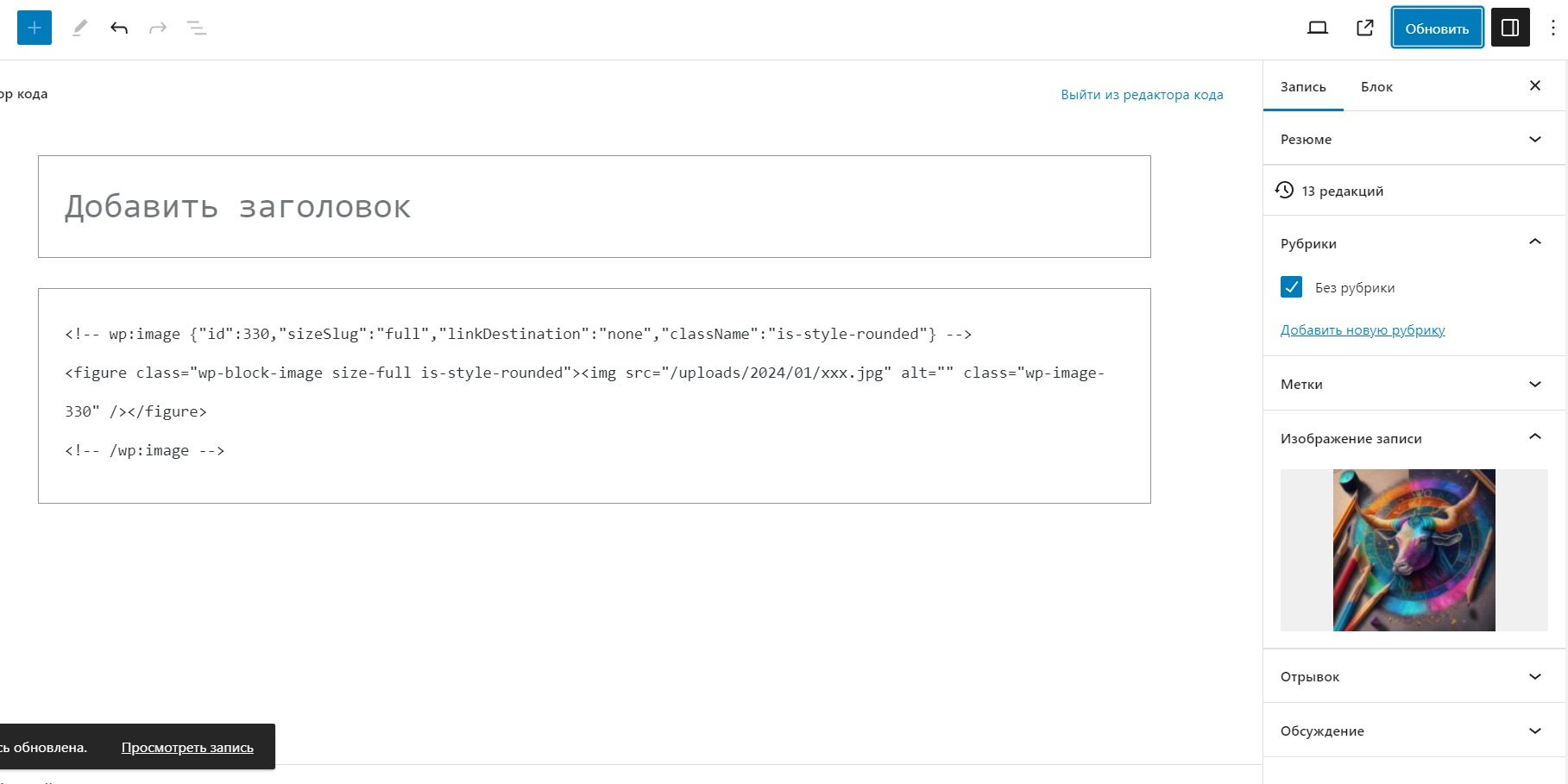Open the device preview laptop icon

(x=1317, y=28)
